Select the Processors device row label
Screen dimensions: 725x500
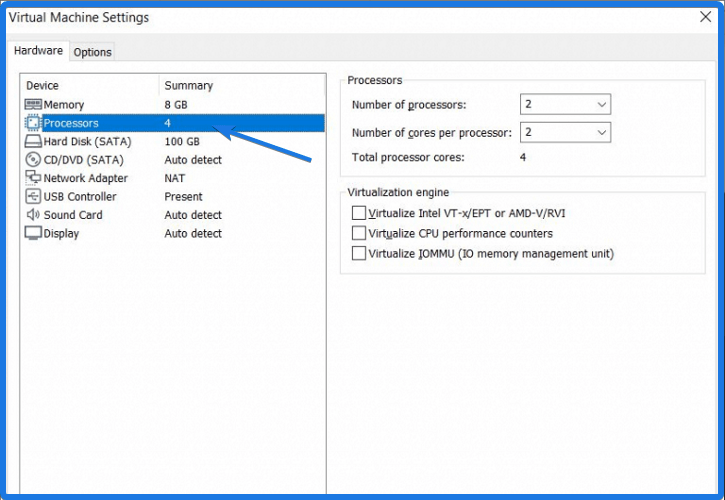[71, 123]
